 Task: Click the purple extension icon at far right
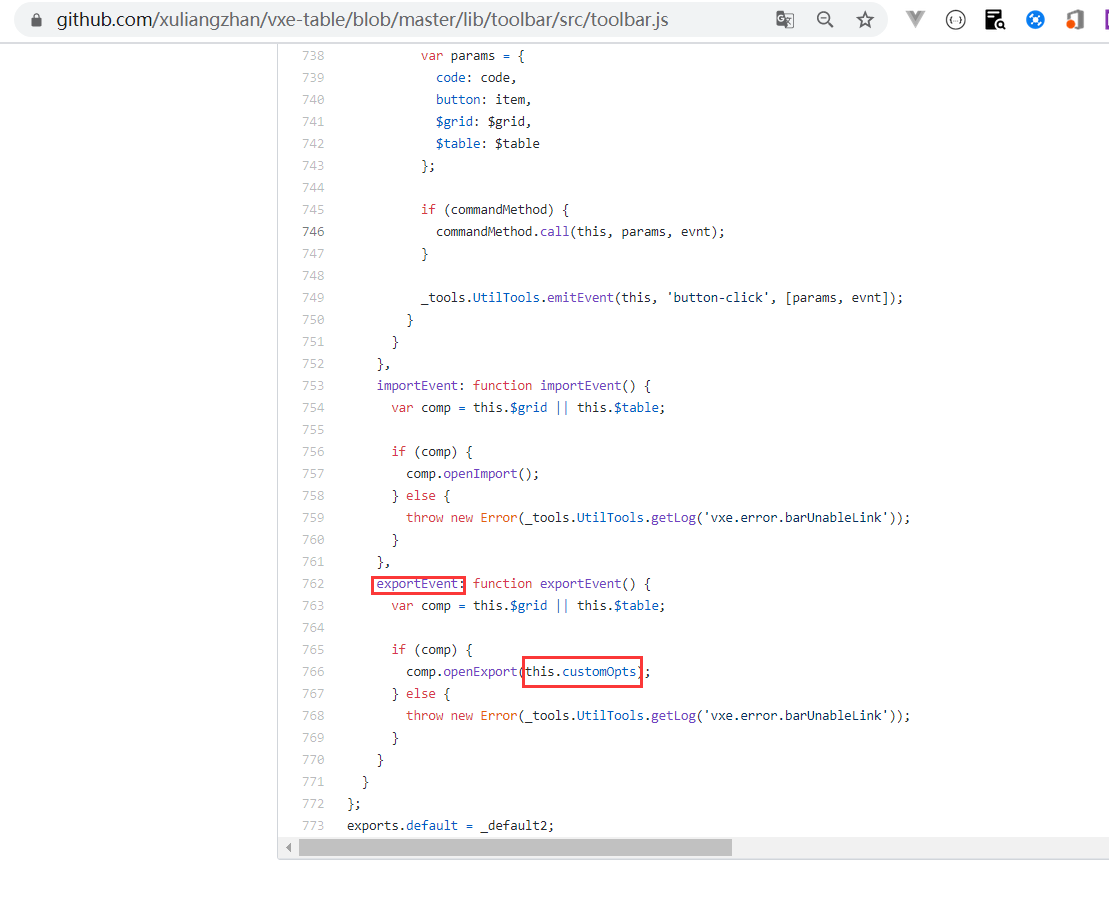1104,19
